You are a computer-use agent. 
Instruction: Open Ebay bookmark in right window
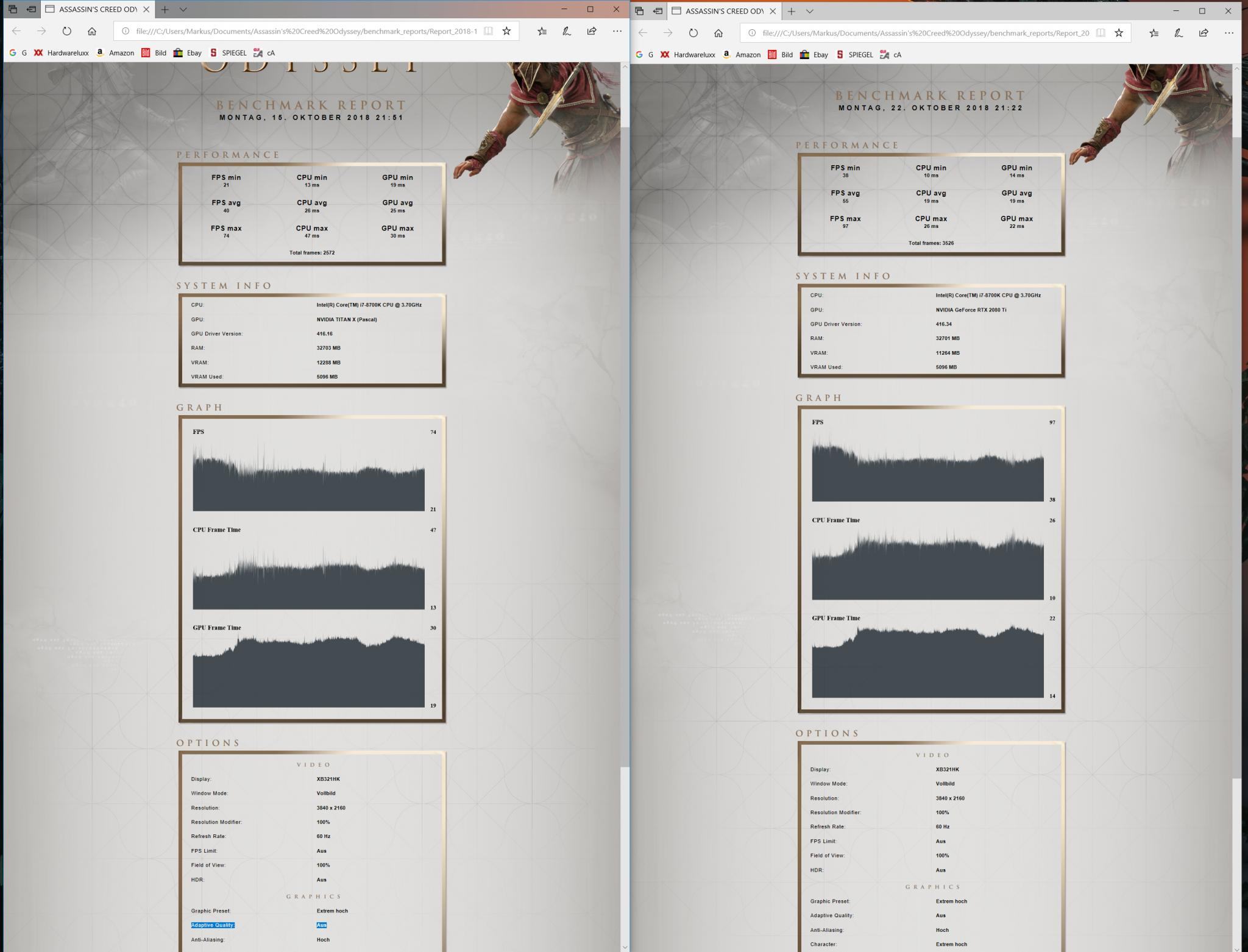pos(814,55)
